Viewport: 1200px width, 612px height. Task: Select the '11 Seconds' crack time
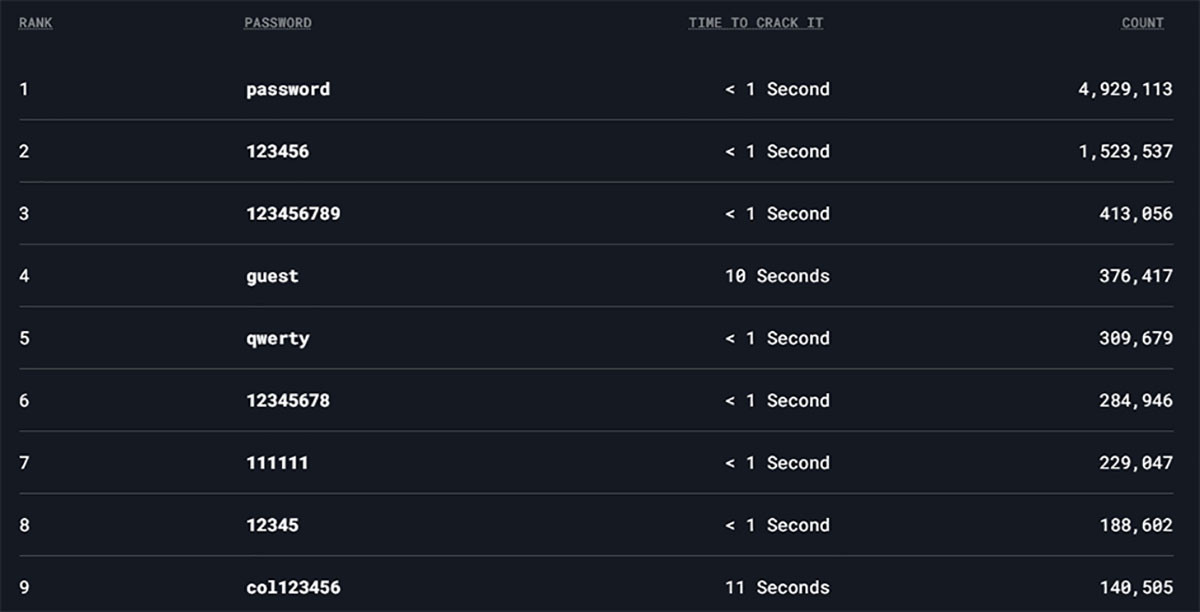(x=777, y=588)
